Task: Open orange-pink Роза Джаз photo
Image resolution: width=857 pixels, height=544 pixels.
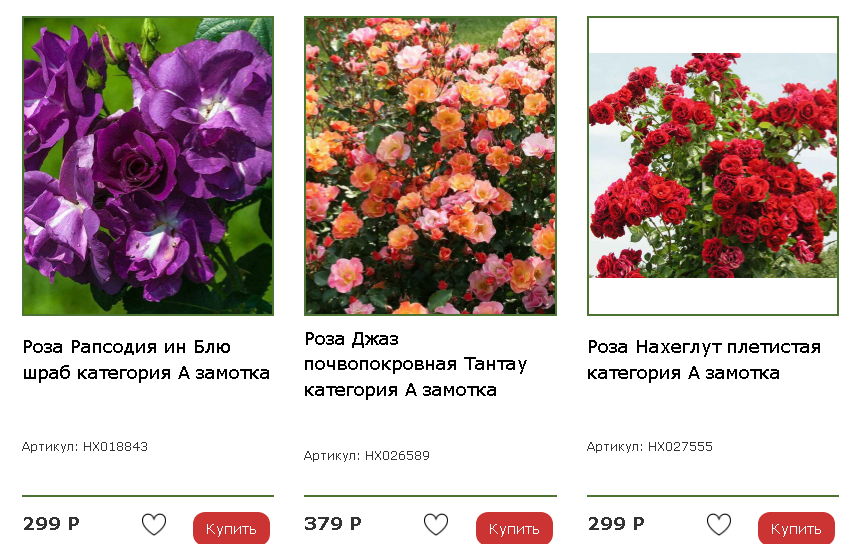Action: pyautogui.click(x=430, y=166)
